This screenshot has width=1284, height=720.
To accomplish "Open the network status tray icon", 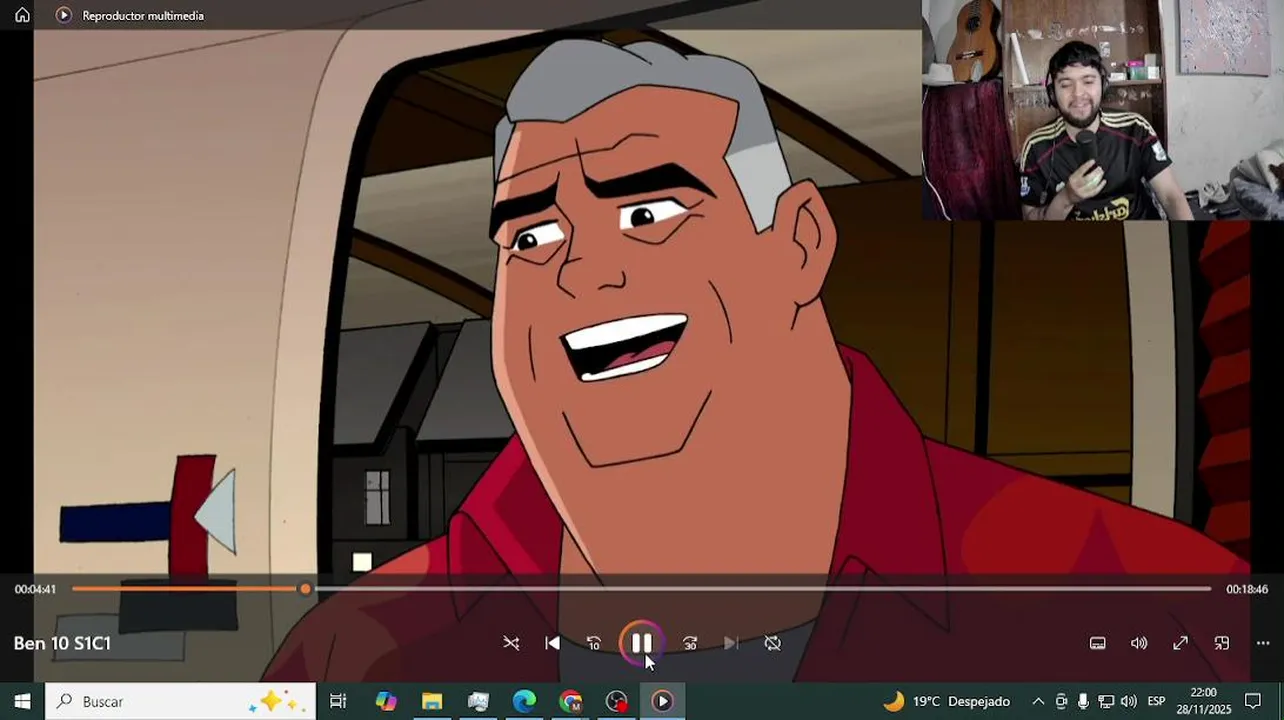I will pyautogui.click(x=1106, y=701).
